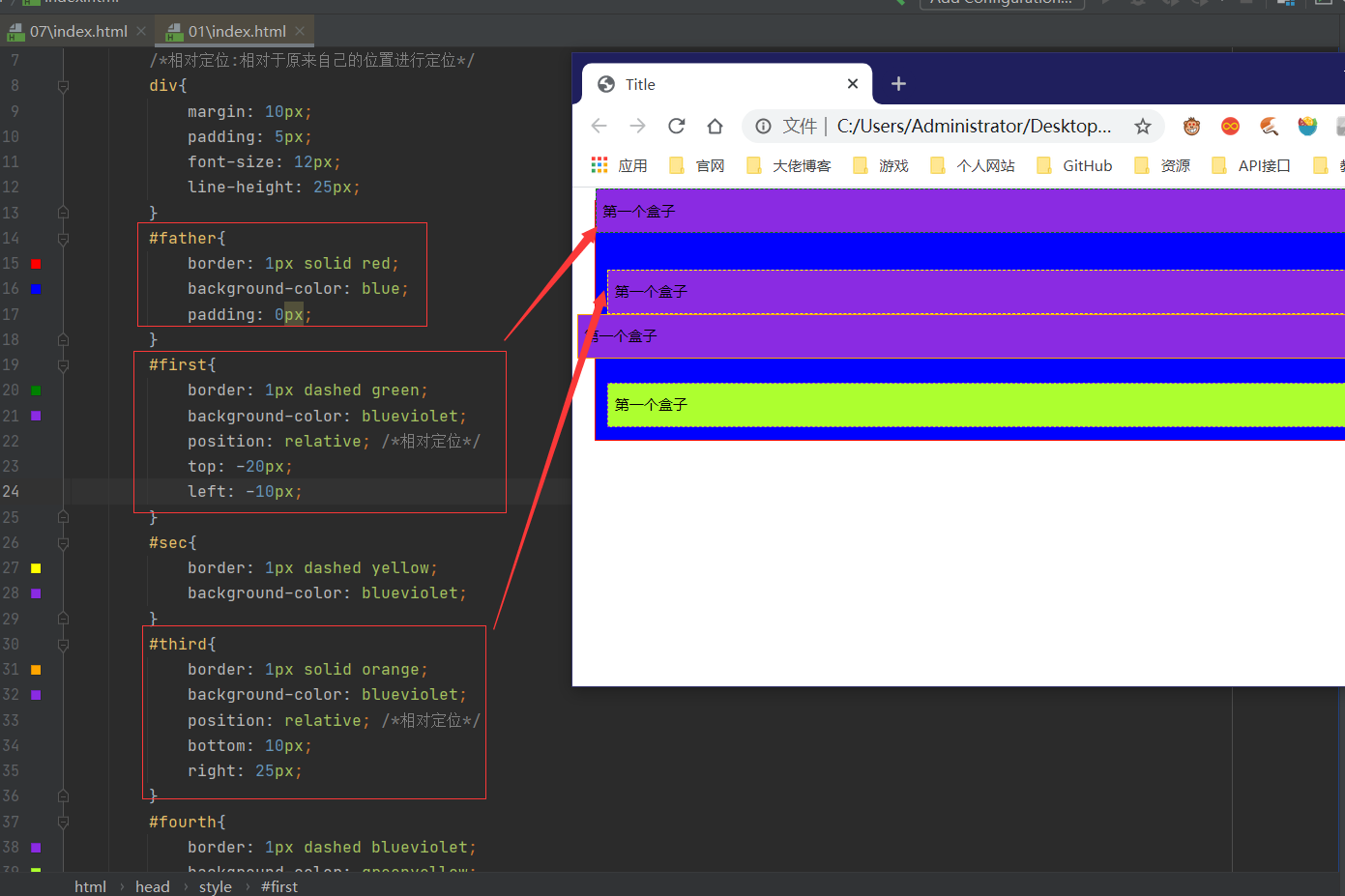
Task: Click folder icon of 大佬博客 bookmark
Action: pos(754,165)
